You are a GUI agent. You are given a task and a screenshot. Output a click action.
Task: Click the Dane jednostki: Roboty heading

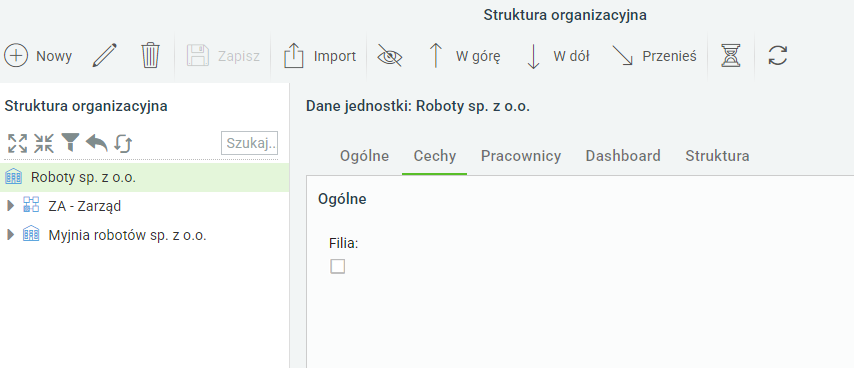(418, 106)
